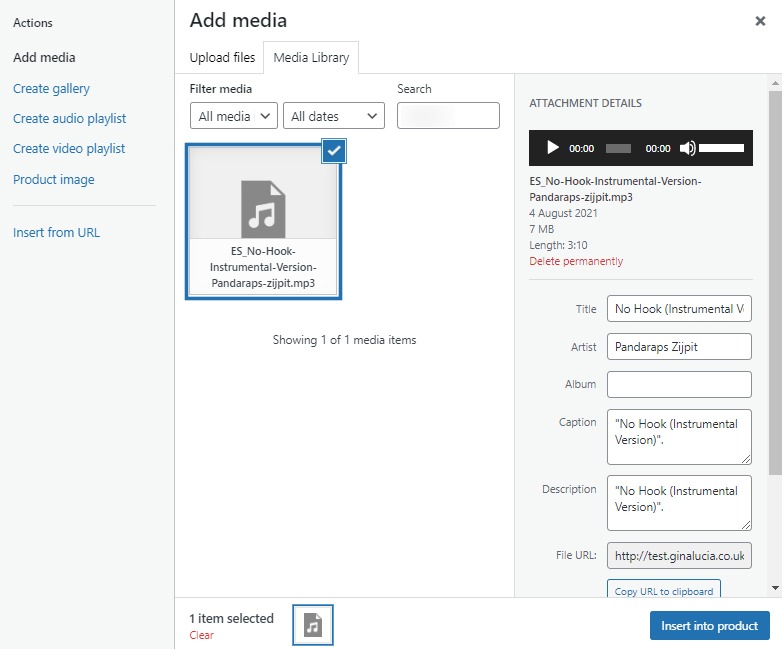Switch to the Upload files tab
The height and width of the screenshot is (649, 782).
(x=222, y=57)
